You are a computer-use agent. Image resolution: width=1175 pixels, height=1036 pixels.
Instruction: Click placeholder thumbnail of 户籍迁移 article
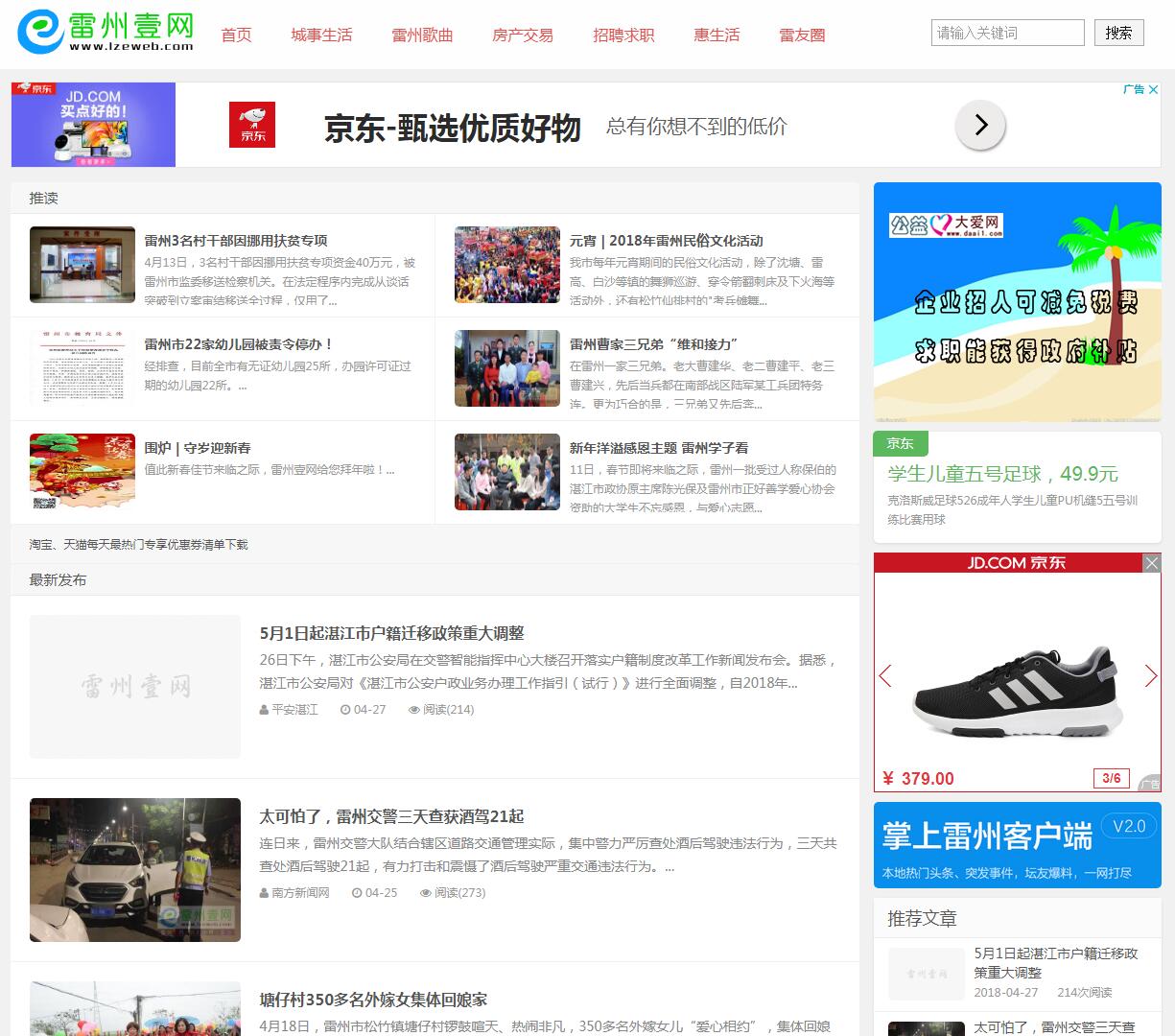coord(135,687)
